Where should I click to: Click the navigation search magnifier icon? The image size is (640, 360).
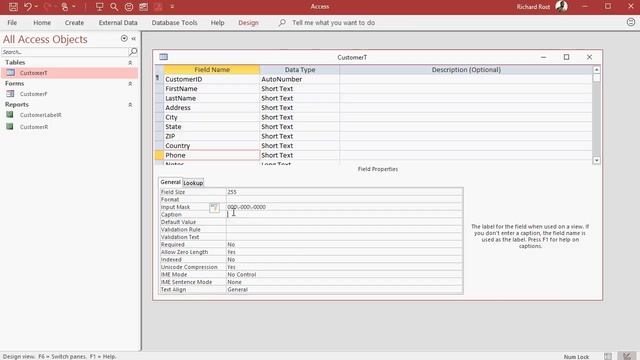(133, 52)
